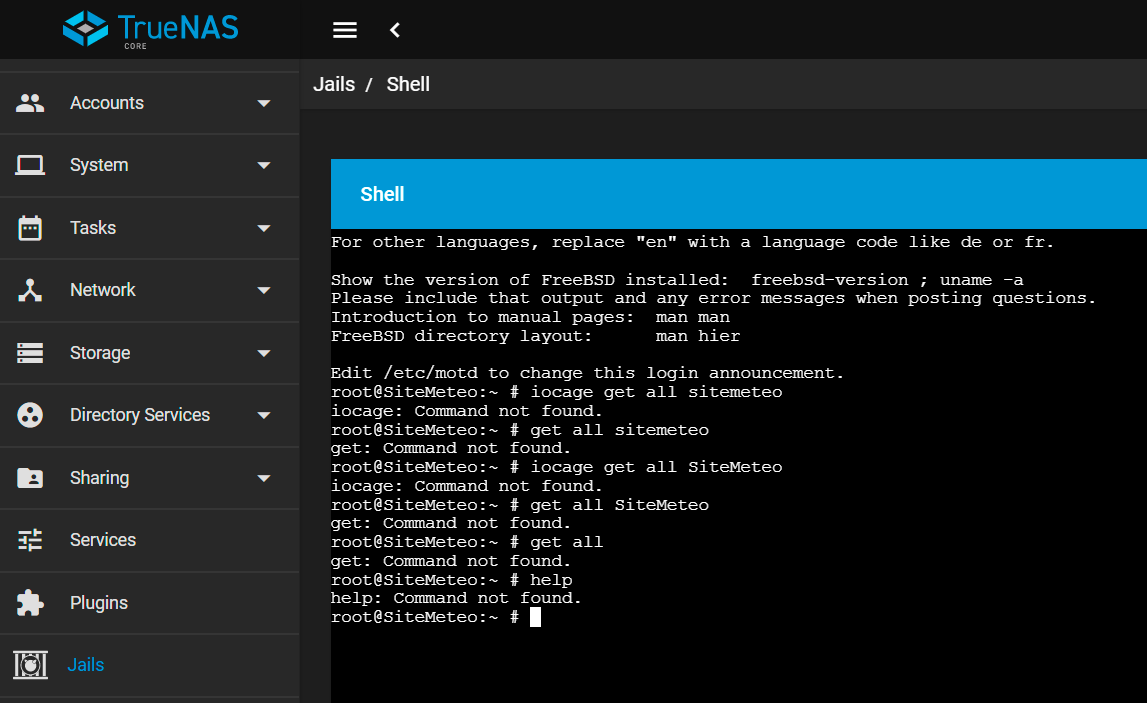Expand the System dropdown arrow
1147x703 pixels.
click(264, 165)
